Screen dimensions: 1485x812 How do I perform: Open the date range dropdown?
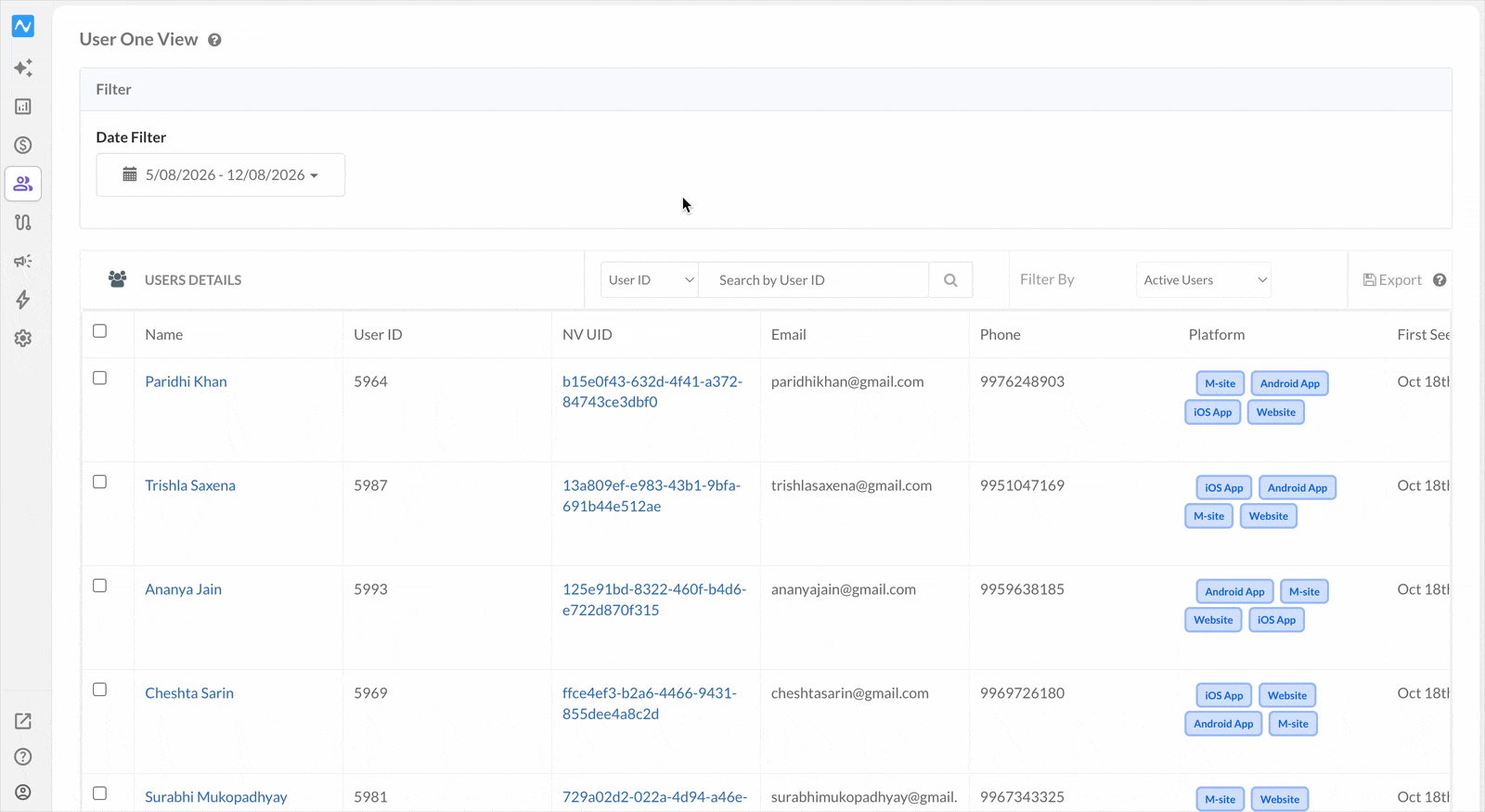(x=221, y=174)
